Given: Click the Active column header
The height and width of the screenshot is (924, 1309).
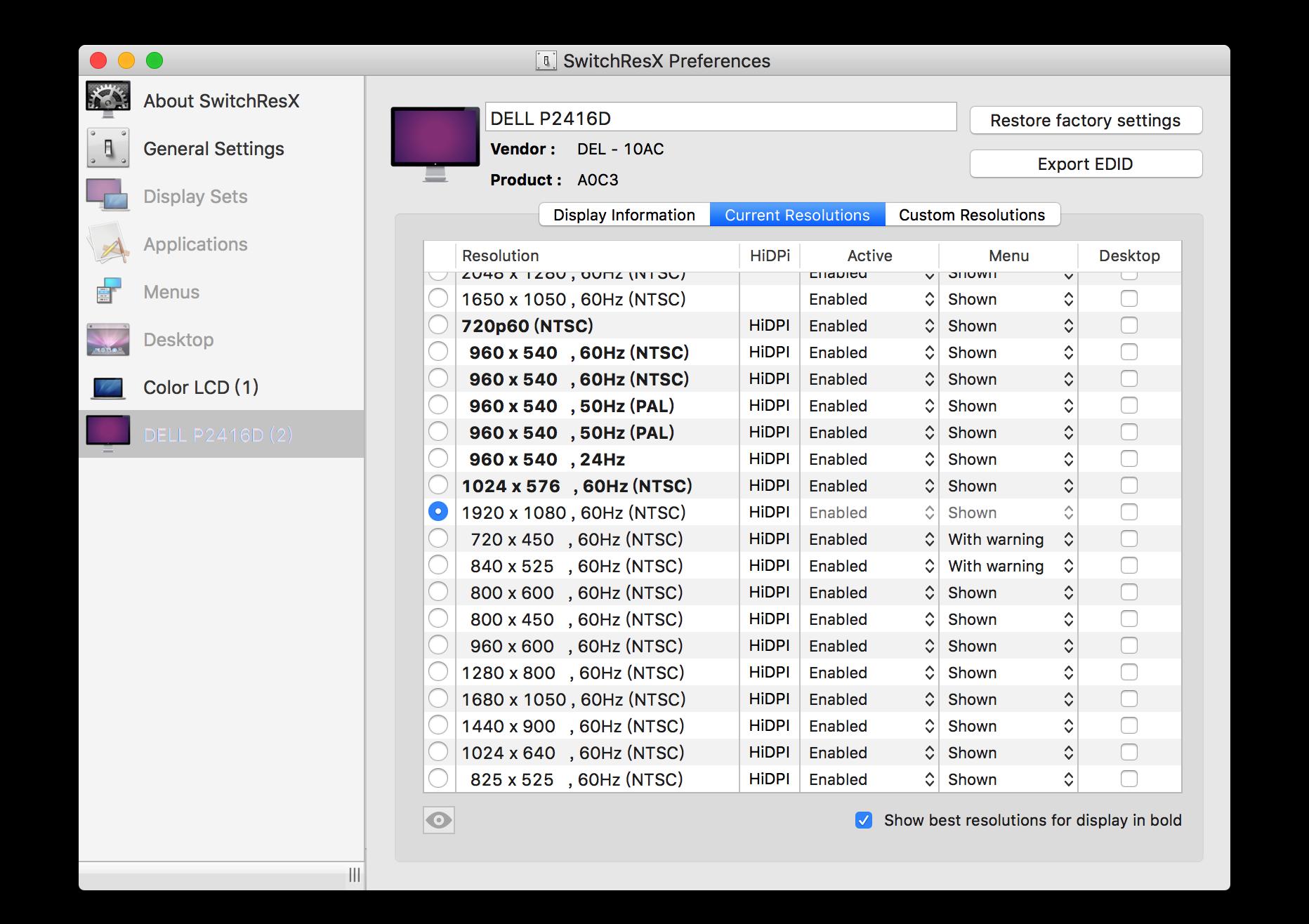Looking at the screenshot, I should 869,256.
